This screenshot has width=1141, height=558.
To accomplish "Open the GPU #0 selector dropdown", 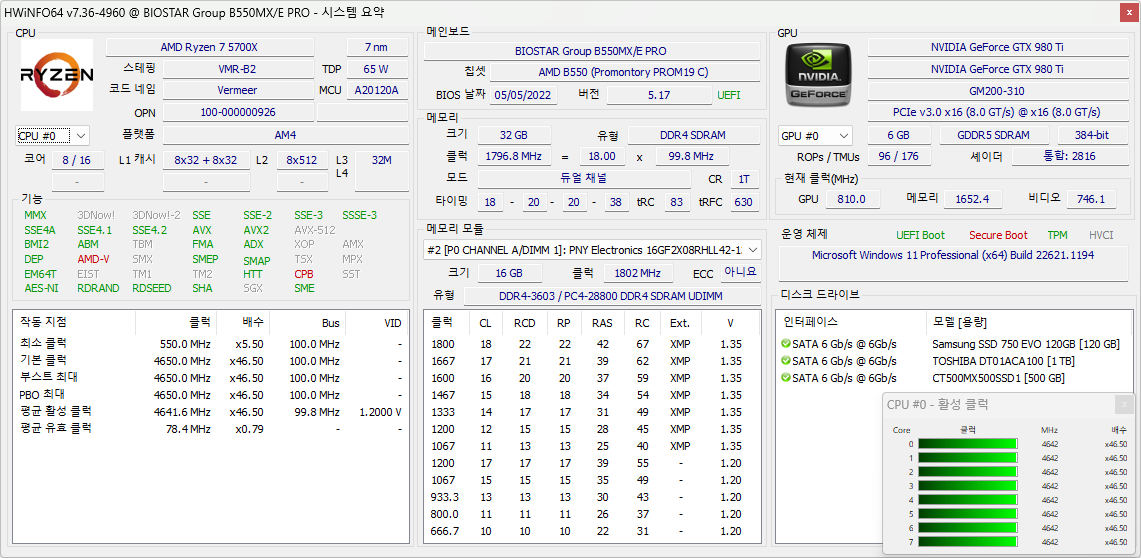I will (x=815, y=135).
